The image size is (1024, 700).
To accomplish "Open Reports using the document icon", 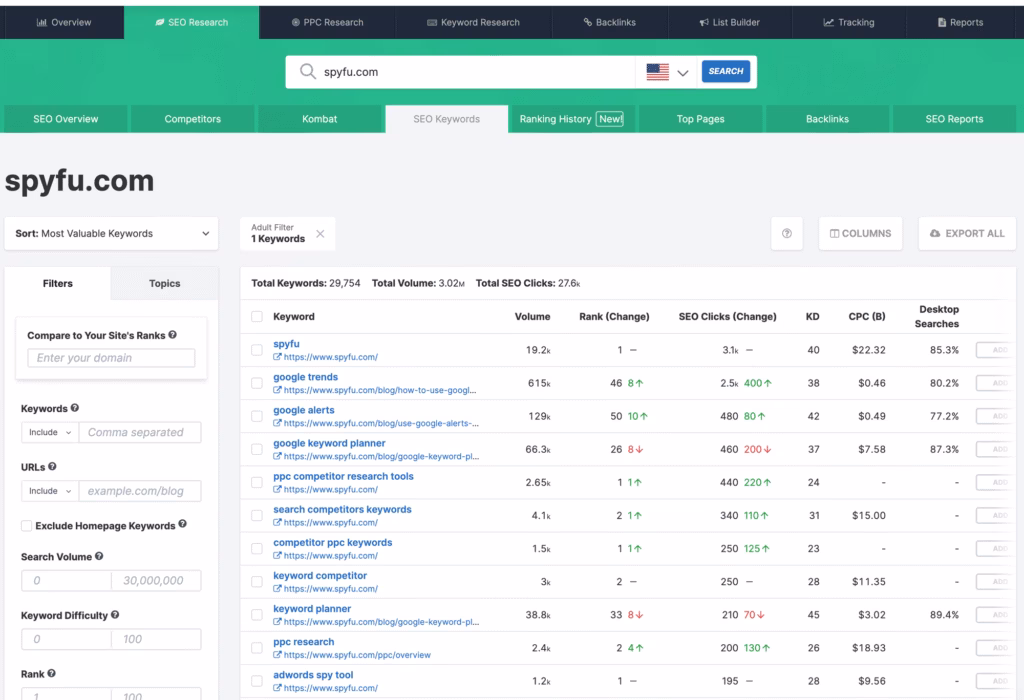I will click(x=941, y=22).
